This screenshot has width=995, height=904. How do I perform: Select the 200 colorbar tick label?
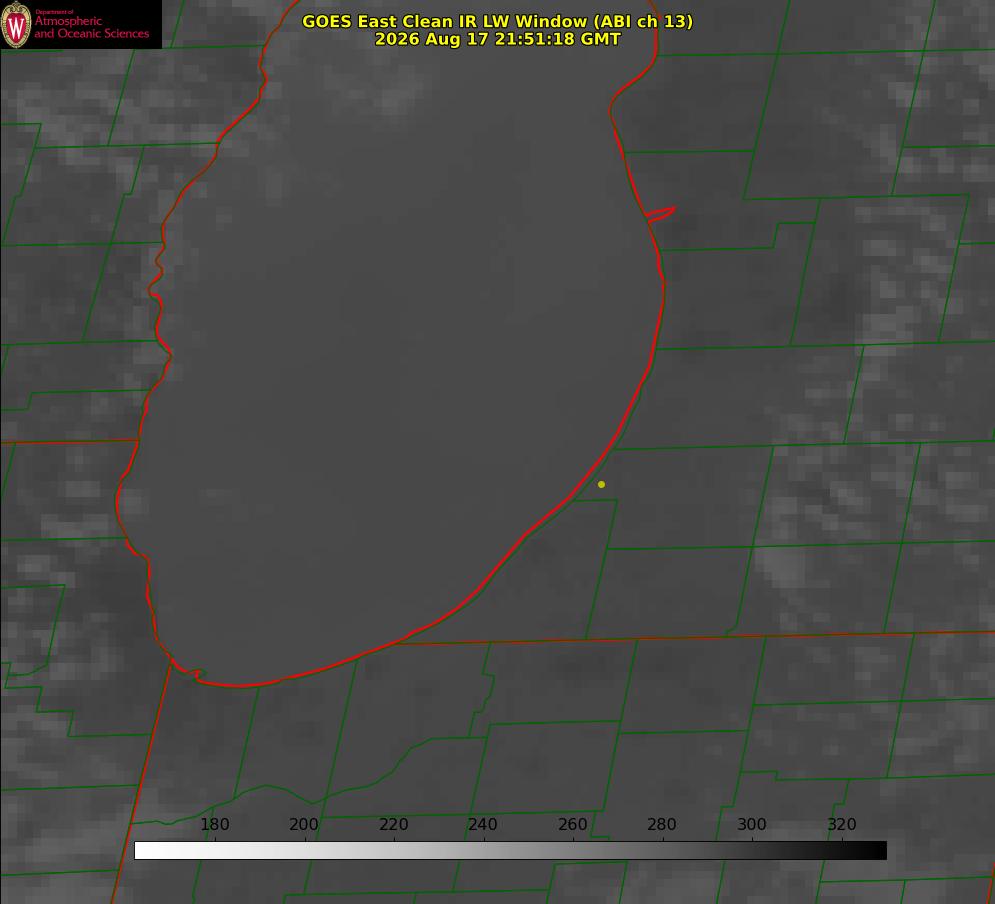[304, 825]
